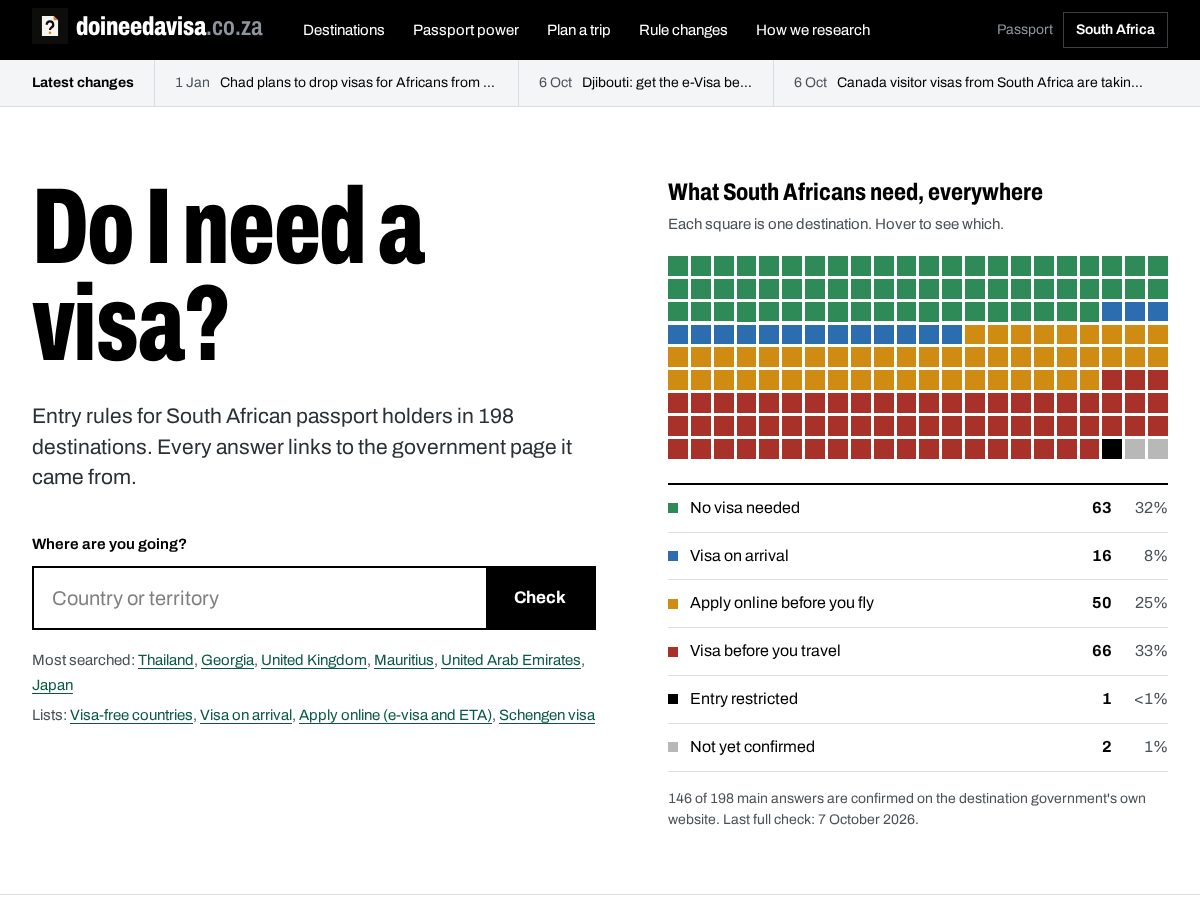The image size is (1200, 900).
Task: Open the Destinations menu
Action: pos(344,30)
